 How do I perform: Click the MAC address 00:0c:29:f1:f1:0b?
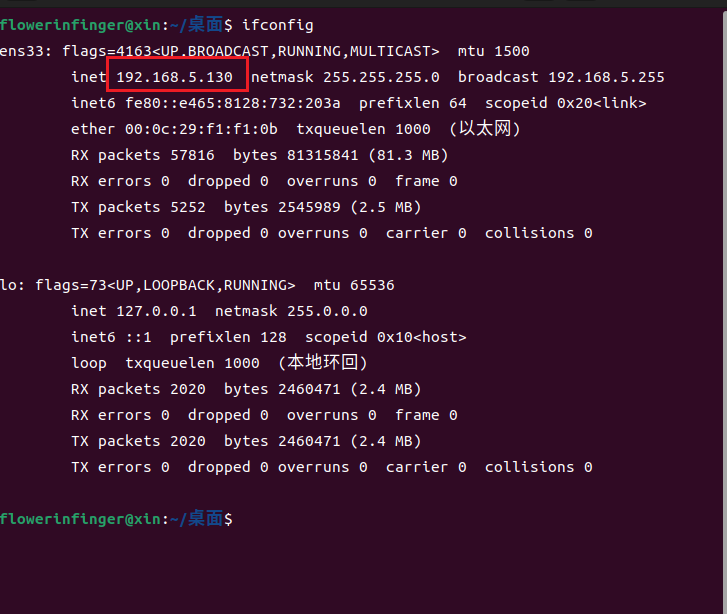point(201,129)
